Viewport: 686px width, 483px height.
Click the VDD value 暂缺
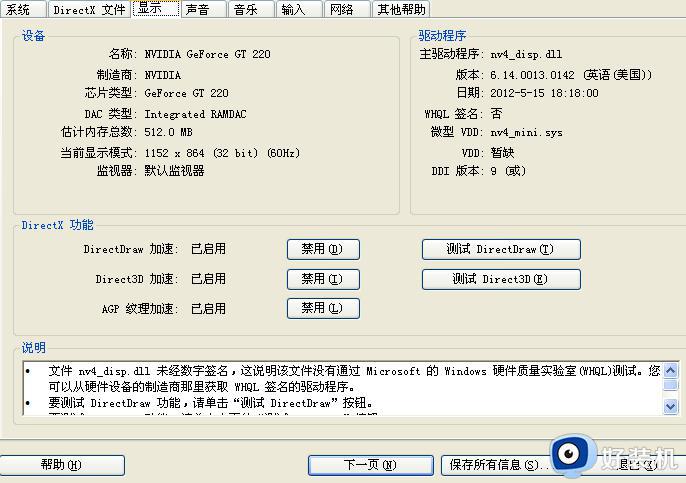click(x=502, y=153)
